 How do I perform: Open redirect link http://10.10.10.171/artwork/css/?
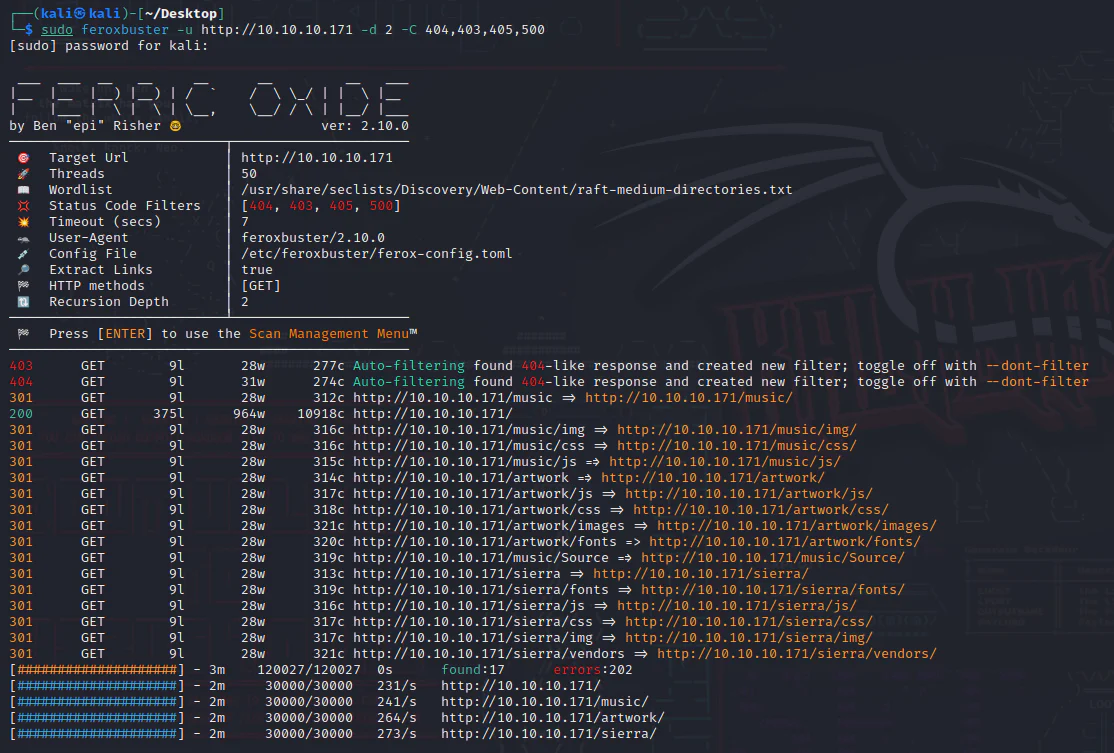pyautogui.click(x=761, y=509)
